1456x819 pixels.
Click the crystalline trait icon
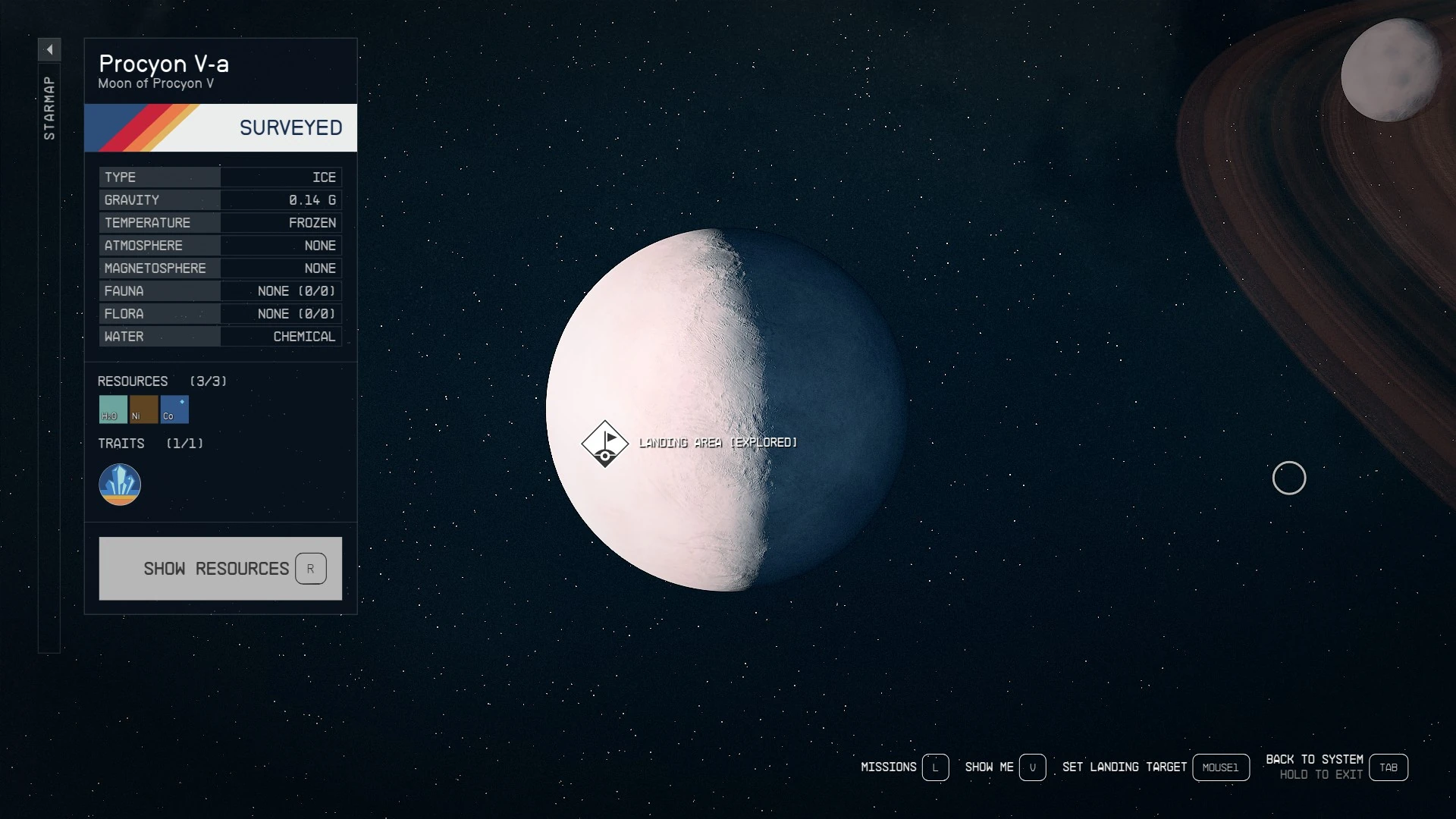tap(120, 485)
